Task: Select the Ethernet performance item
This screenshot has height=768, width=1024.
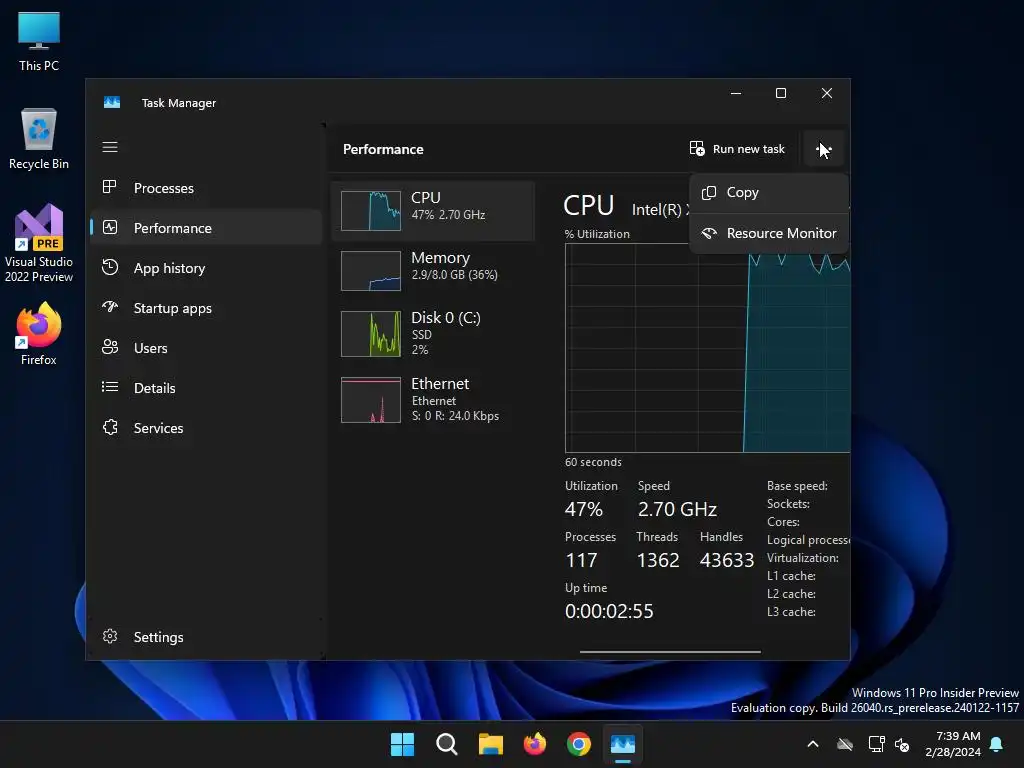Action: [x=433, y=400]
